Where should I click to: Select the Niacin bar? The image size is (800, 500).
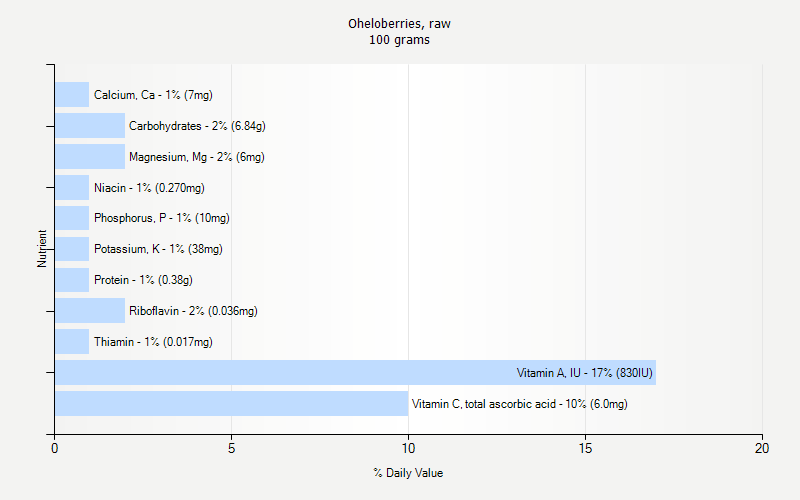click(72, 187)
